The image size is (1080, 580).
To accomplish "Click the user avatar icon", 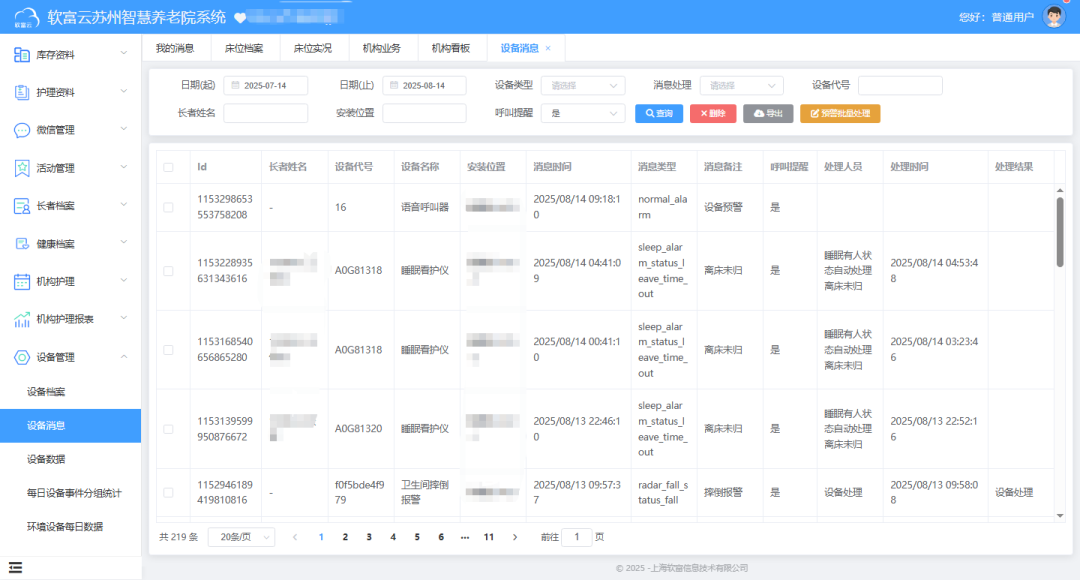I will point(1054,16).
